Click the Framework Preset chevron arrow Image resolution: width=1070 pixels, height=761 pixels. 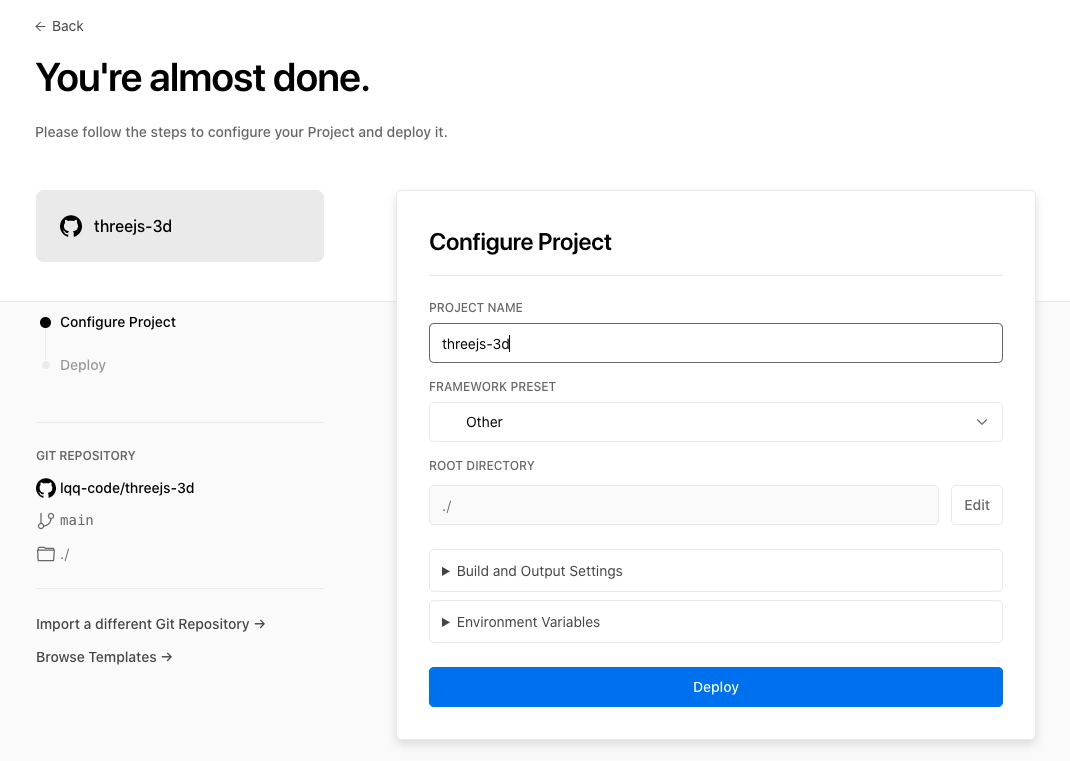click(981, 422)
